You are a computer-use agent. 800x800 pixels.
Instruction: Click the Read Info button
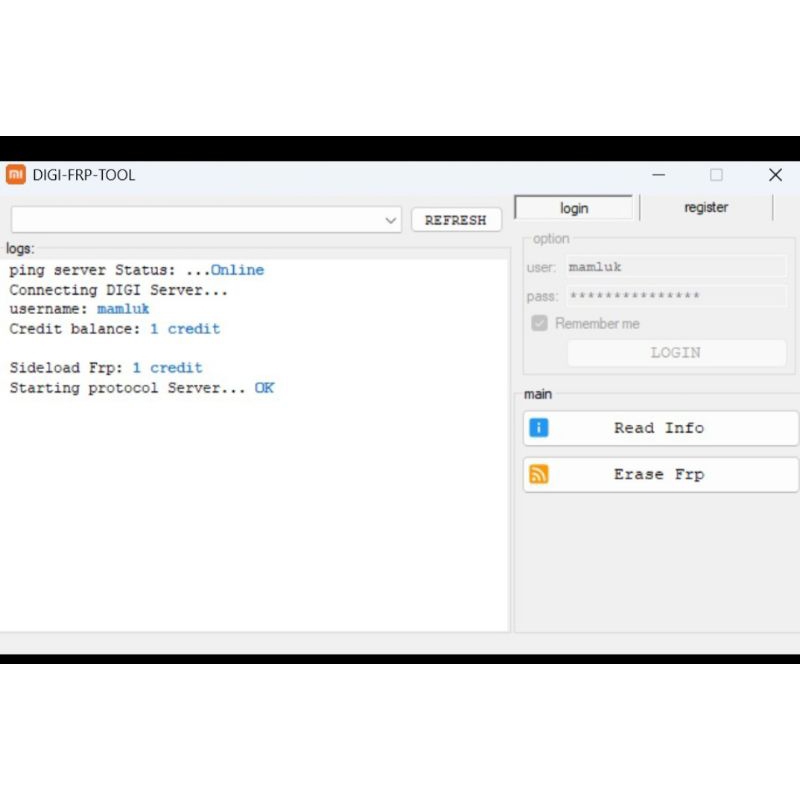(x=661, y=428)
